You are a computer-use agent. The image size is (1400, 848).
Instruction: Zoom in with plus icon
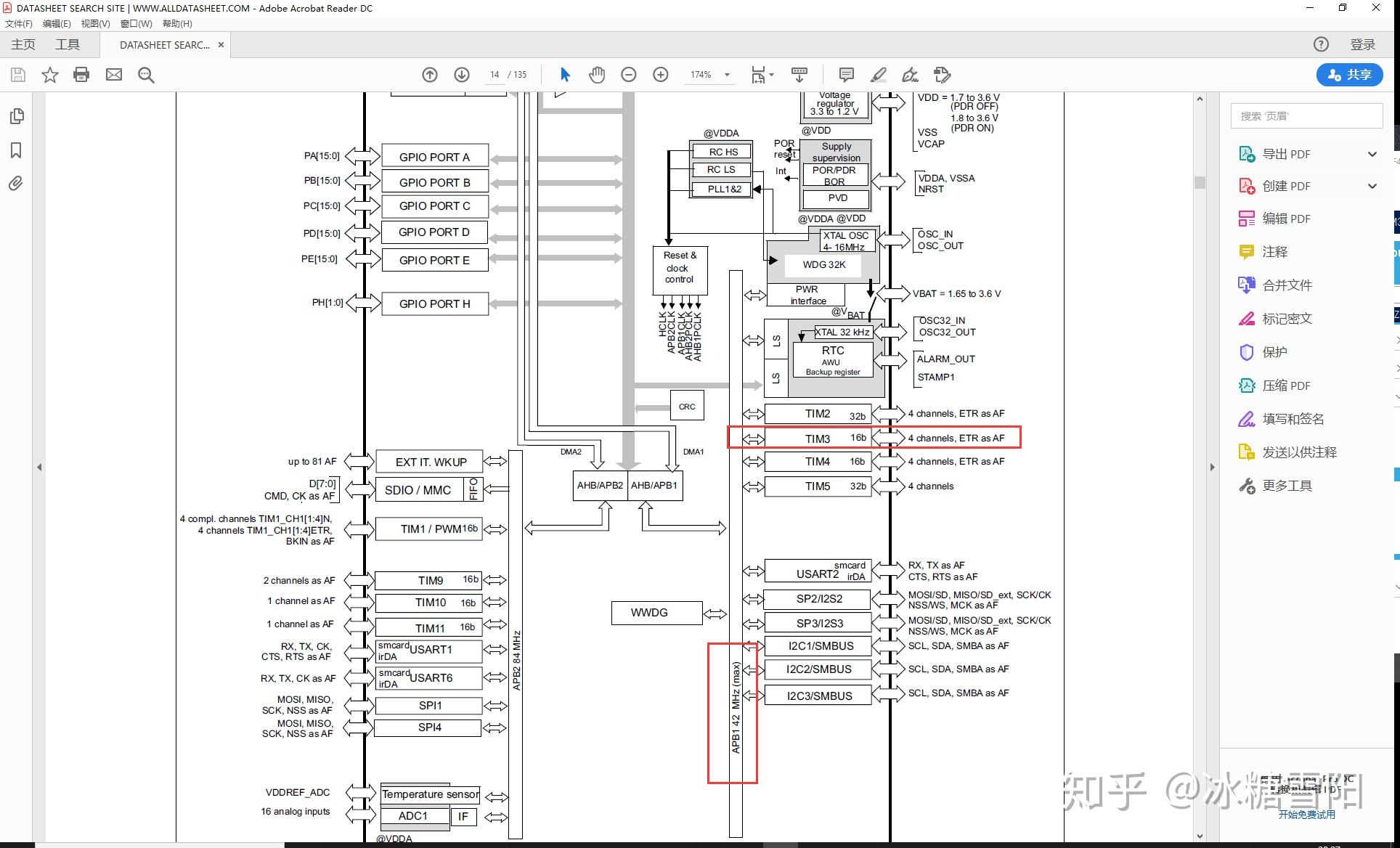coord(661,75)
